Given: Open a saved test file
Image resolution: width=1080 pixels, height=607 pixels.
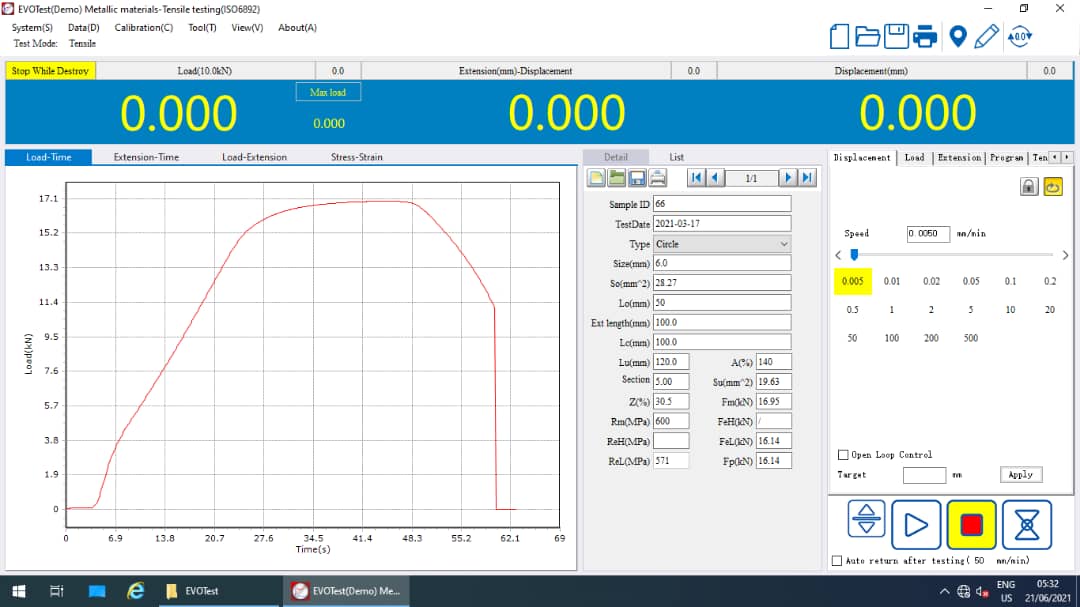Looking at the screenshot, I should click(x=867, y=36).
